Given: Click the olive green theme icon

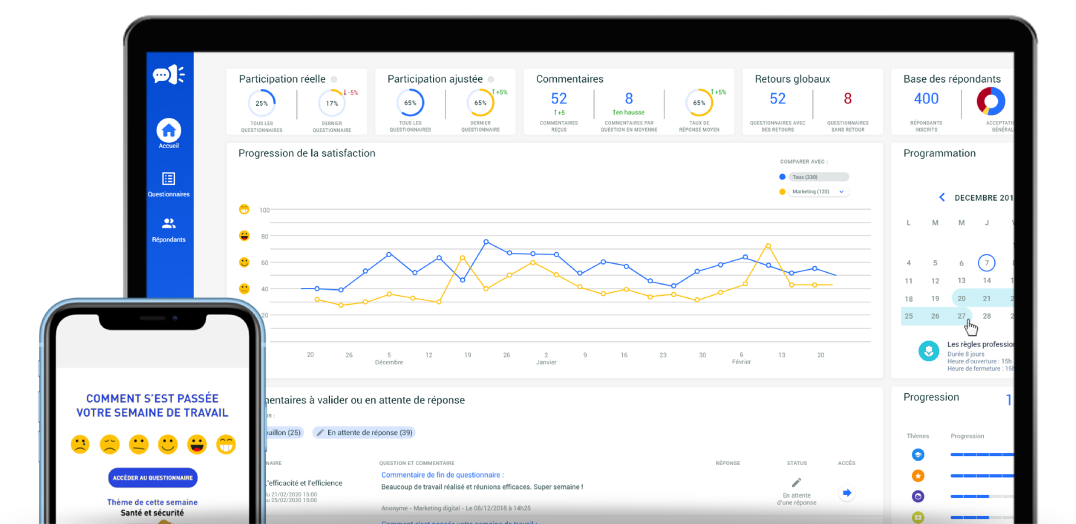Looking at the screenshot, I should point(917,516).
